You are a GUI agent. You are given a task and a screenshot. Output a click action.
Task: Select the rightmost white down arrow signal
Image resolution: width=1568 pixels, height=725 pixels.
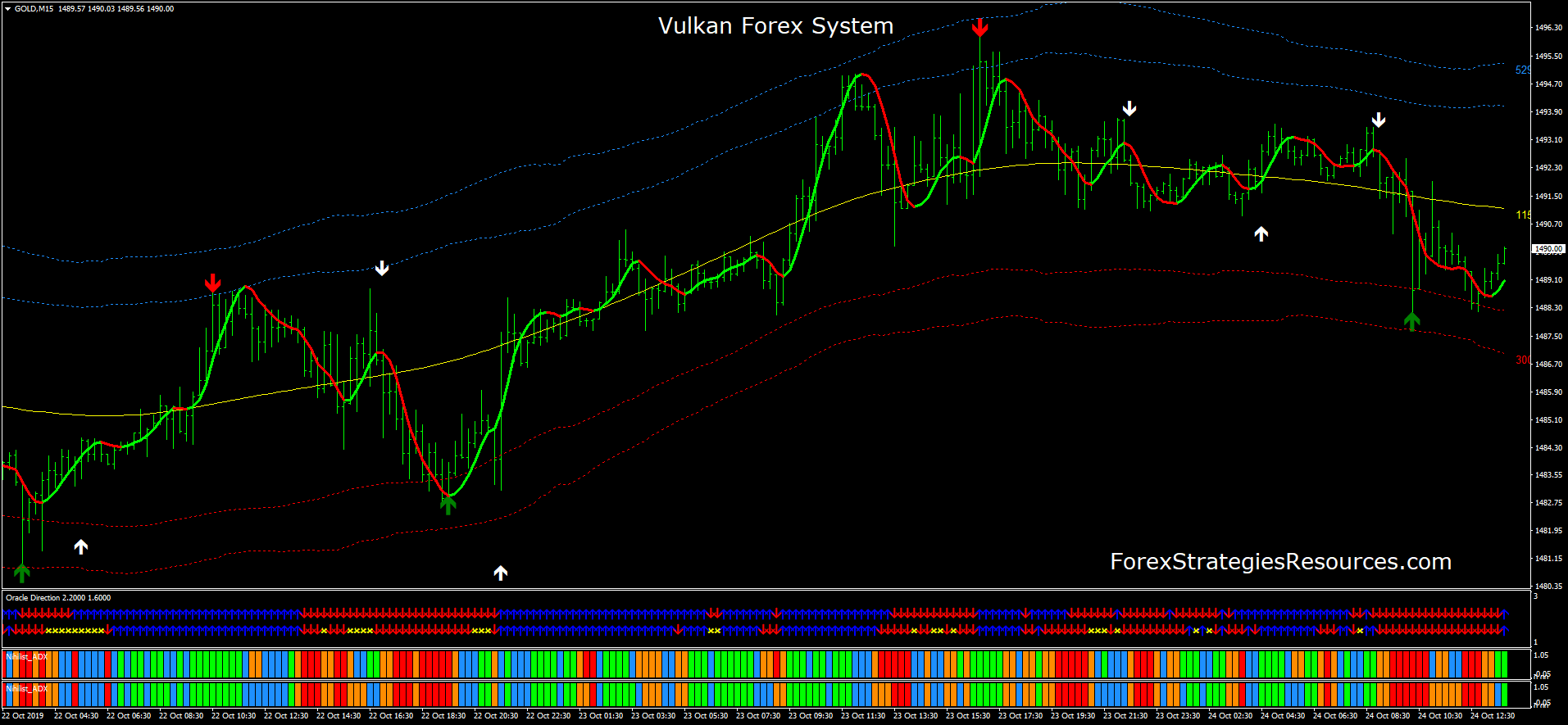pos(1379,120)
